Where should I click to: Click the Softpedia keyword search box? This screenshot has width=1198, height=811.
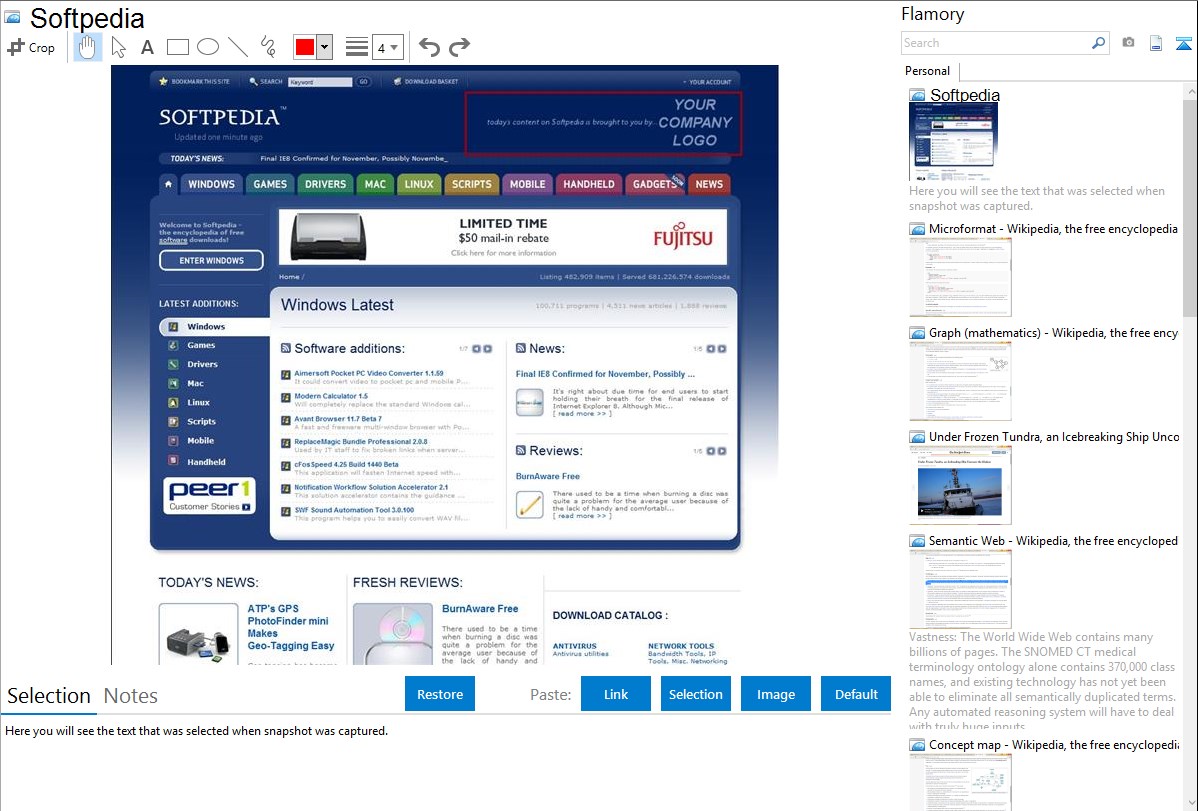click(x=320, y=82)
